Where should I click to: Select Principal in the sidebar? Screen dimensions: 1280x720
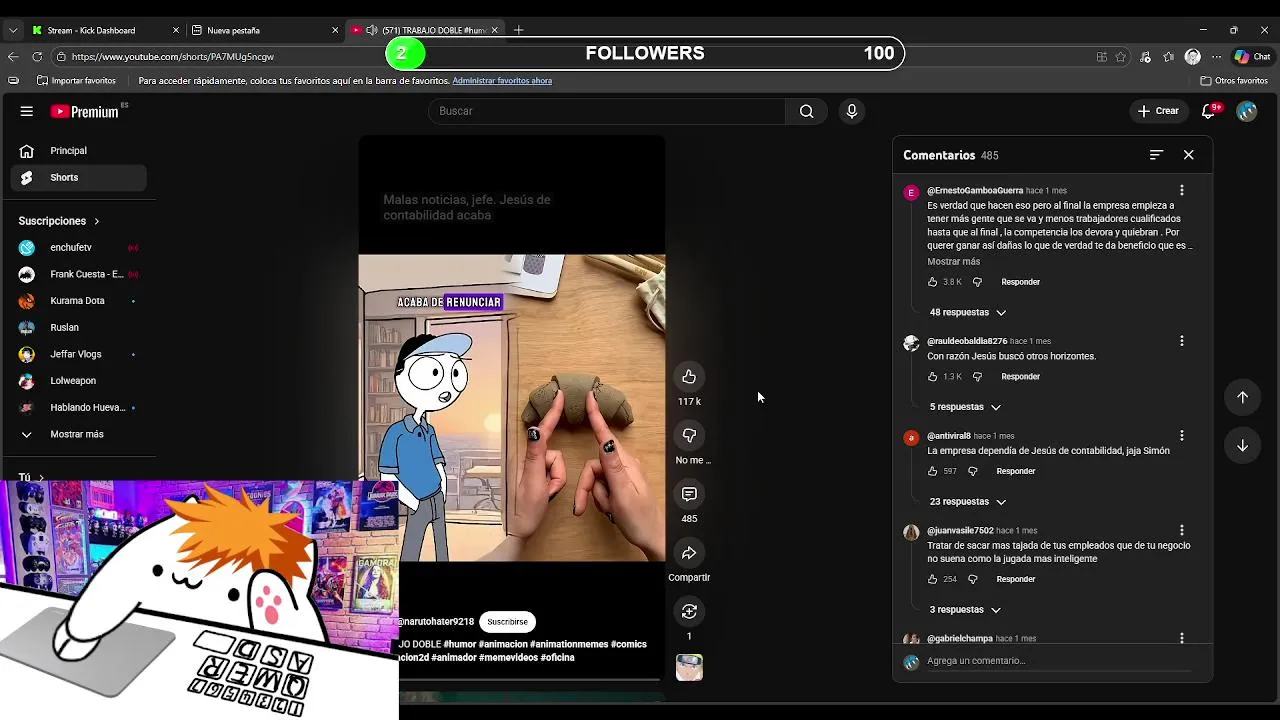78,151
